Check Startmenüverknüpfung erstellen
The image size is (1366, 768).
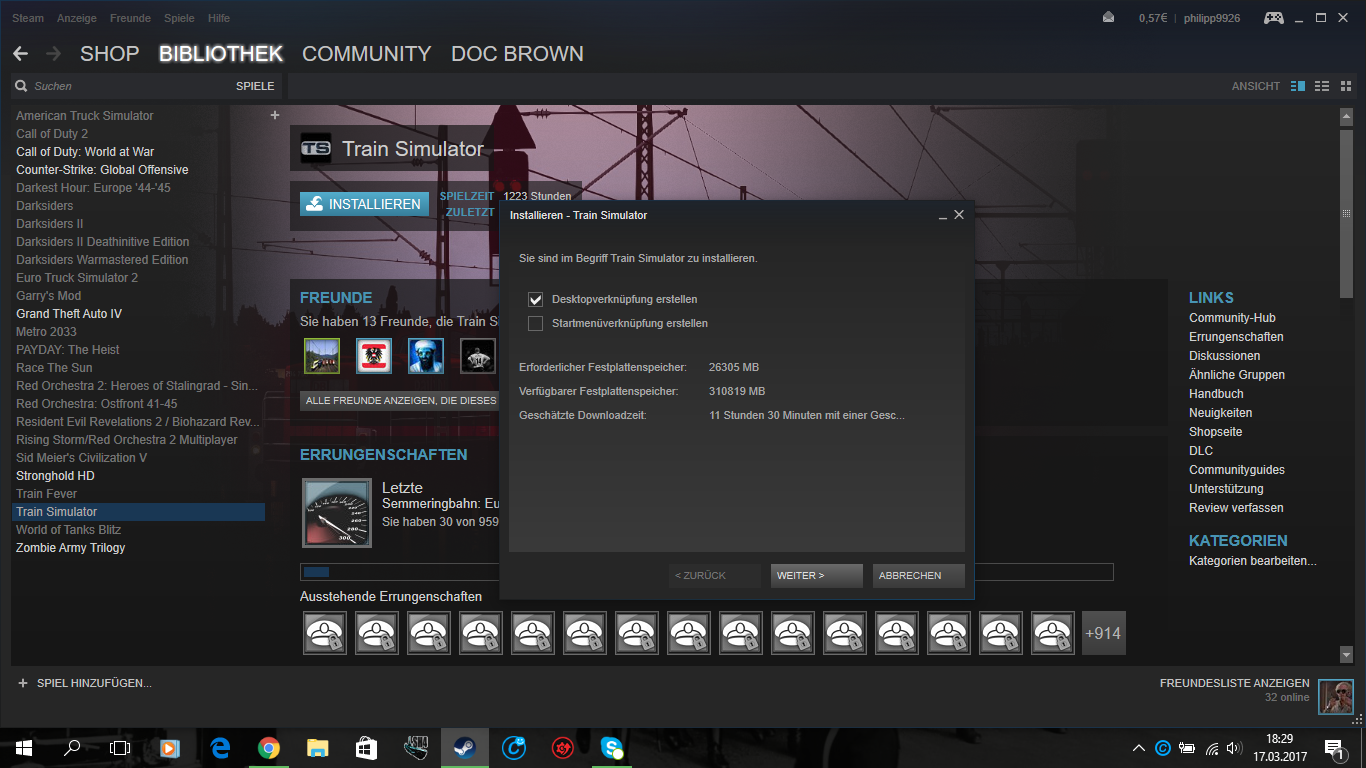click(536, 323)
